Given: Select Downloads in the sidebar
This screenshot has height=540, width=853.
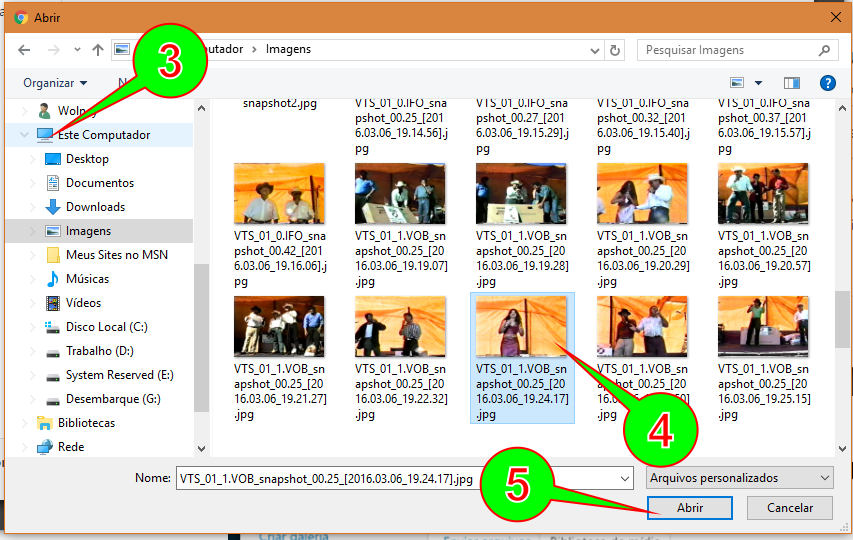Looking at the screenshot, I should pyautogui.click(x=95, y=207).
